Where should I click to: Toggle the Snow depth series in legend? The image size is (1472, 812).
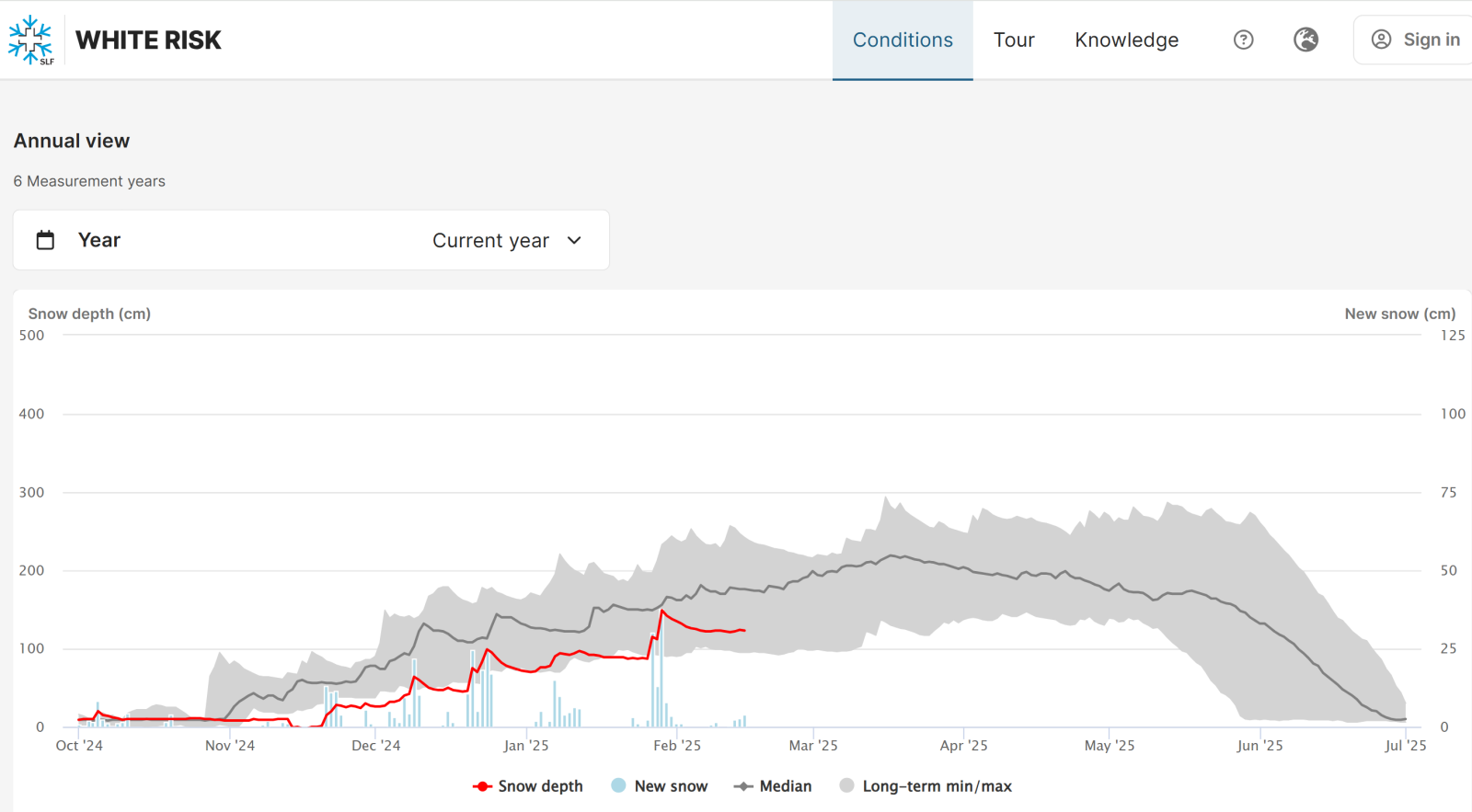540,786
